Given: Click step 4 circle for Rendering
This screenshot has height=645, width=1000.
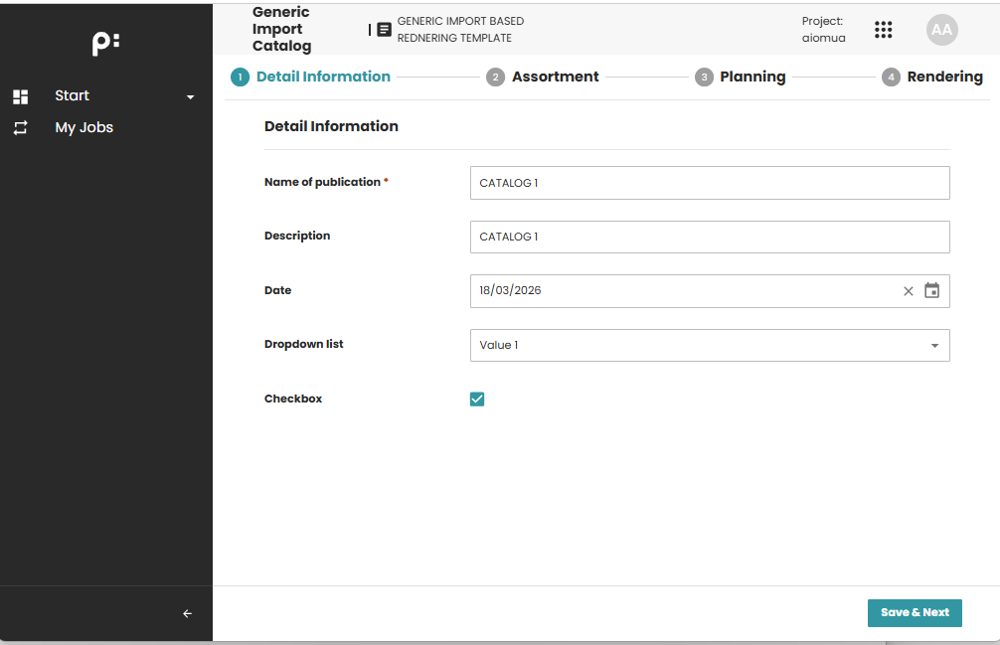Looking at the screenshot, I should pos(891,77).
